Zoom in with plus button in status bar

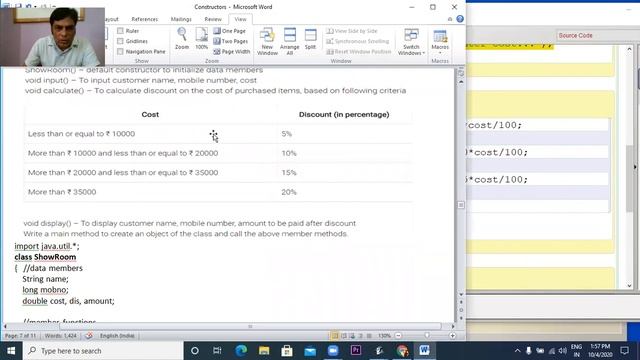click(x=452, y=336)
